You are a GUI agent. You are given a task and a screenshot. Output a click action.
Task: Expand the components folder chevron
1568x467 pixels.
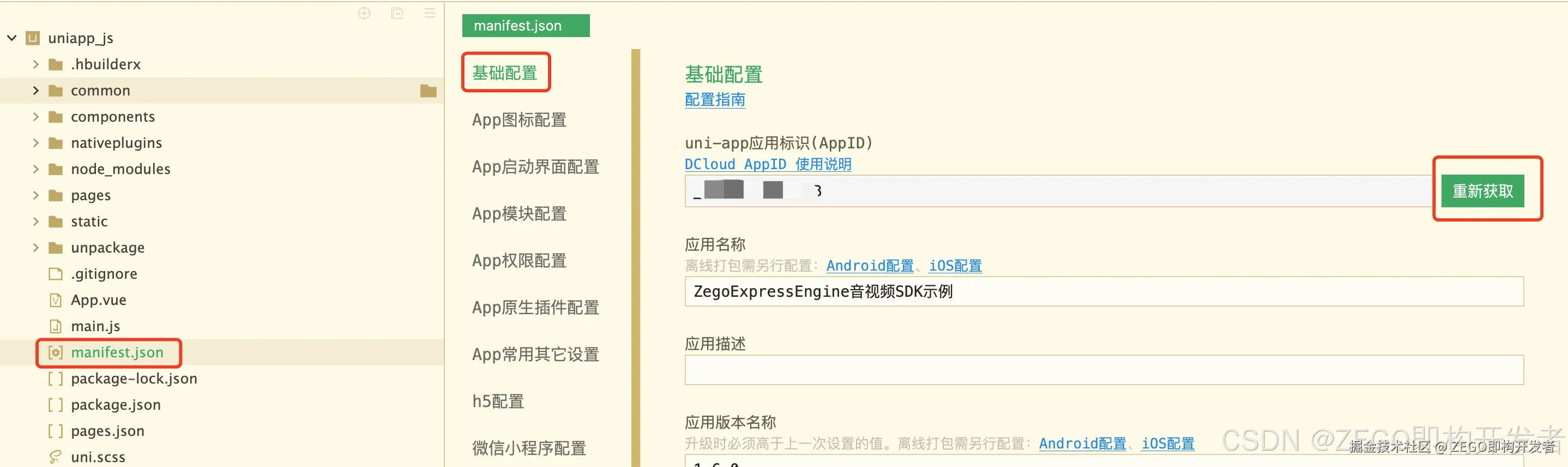coord(35,117)
